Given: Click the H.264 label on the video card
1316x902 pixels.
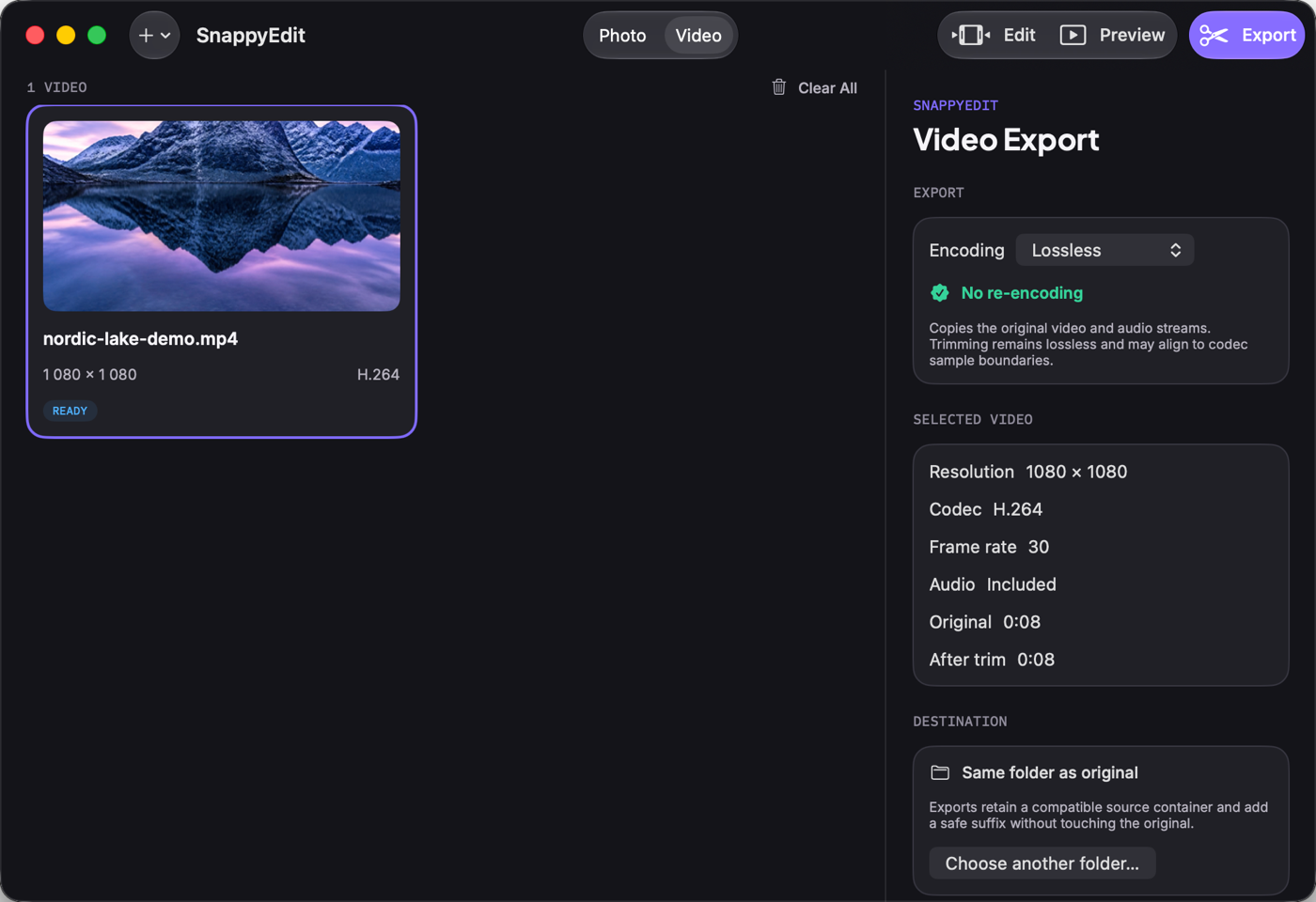Looking at the screenshot, I should 378,375.
